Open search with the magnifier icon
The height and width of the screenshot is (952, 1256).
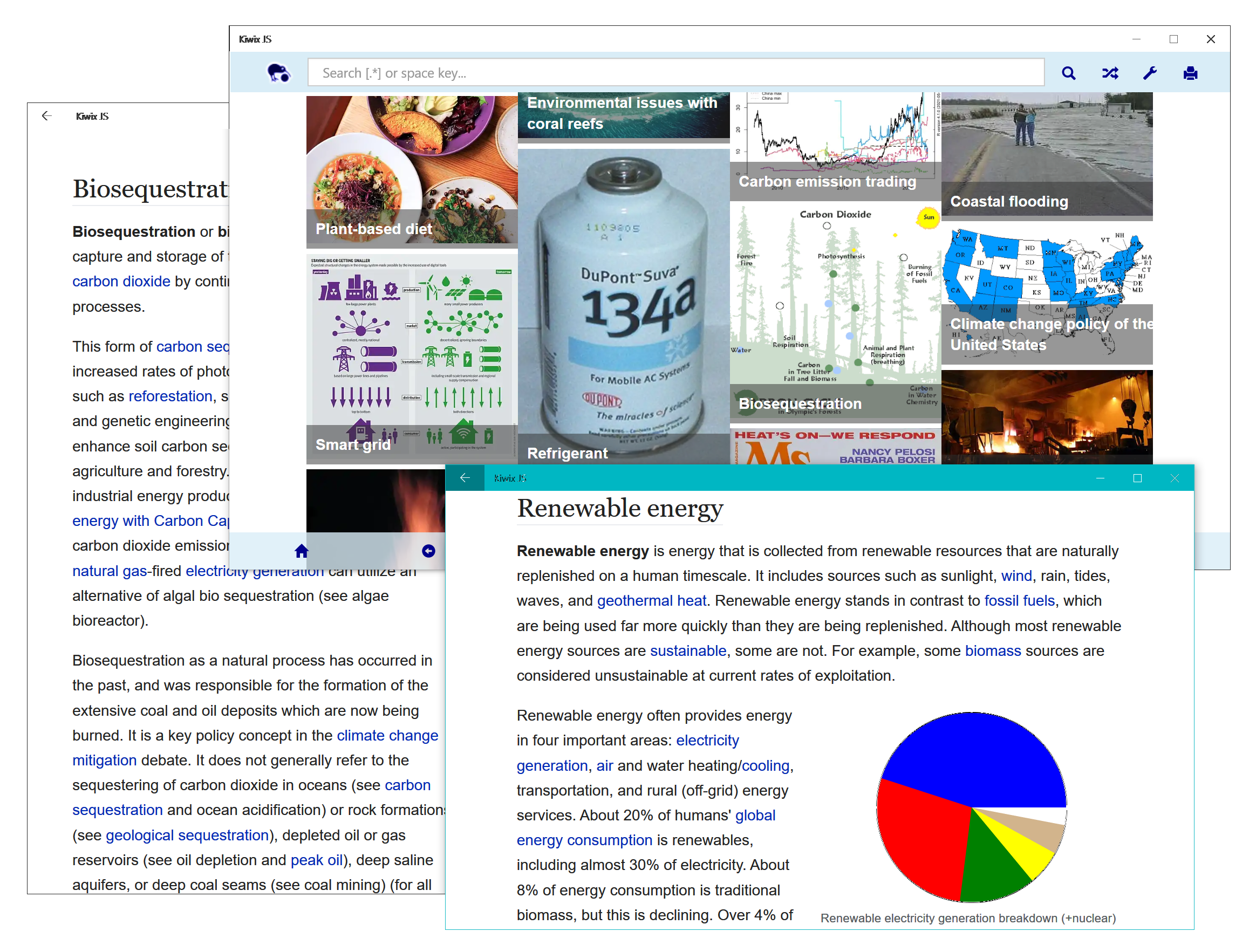1069,73
